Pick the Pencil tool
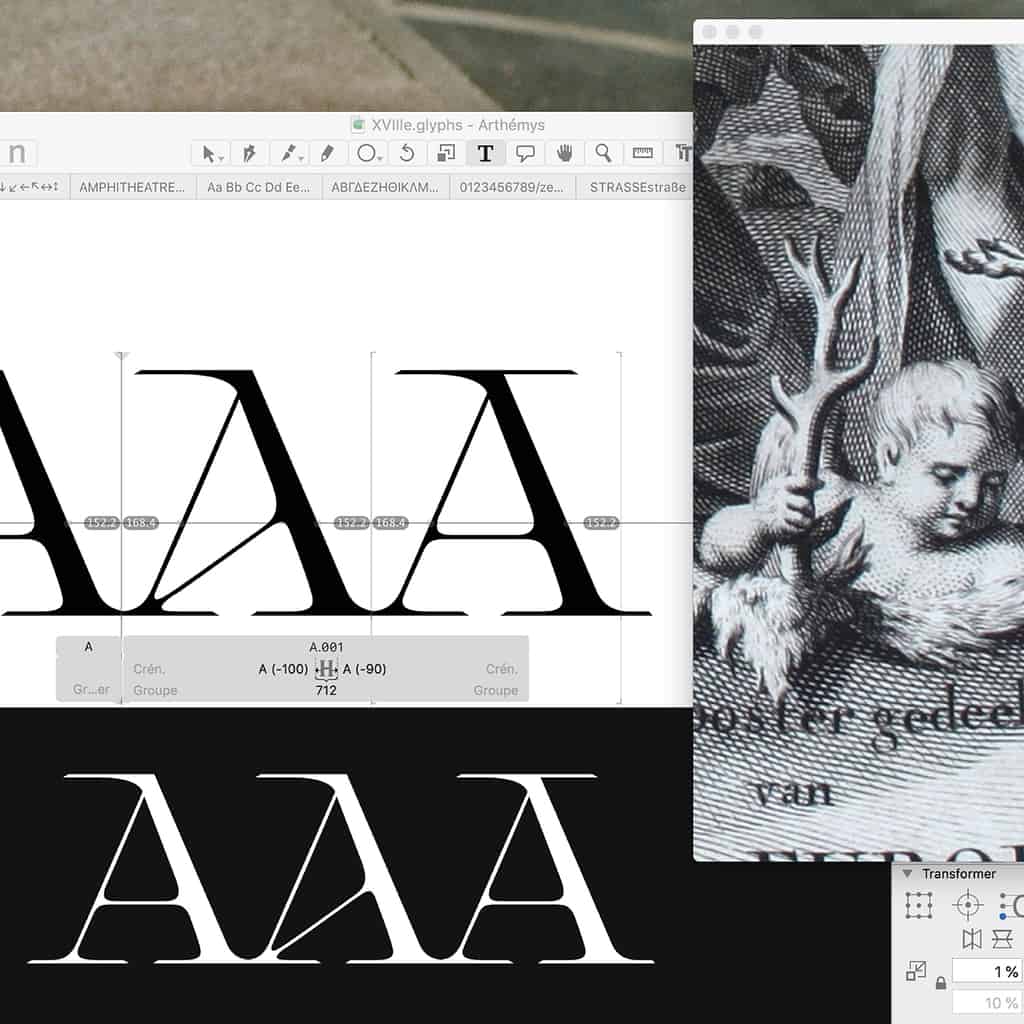 tap(327, 153)
